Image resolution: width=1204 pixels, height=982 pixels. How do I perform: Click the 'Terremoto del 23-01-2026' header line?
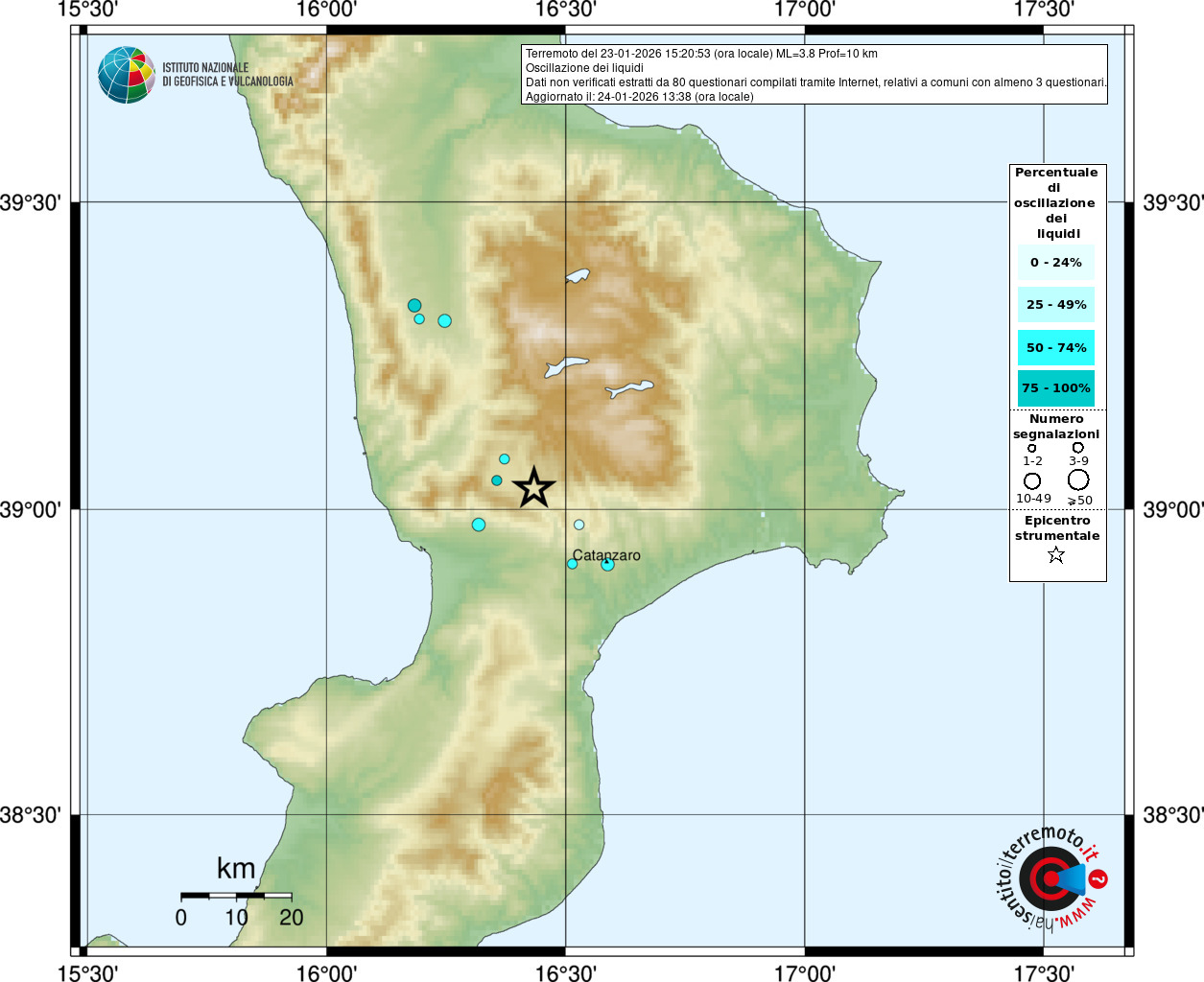tap(701, 54)
